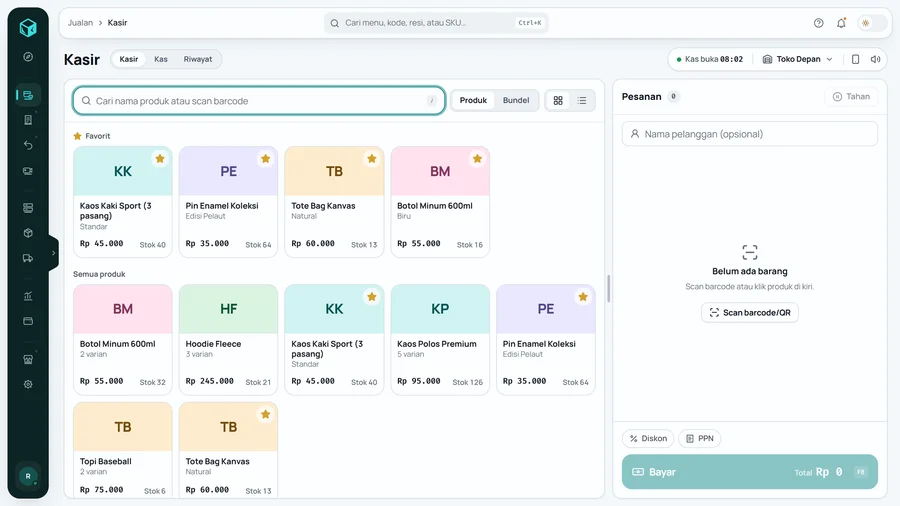The image size is (900, 506).
Task: Expand the sidebar with the chevron handle
Action: pyautogui.click(x=53, y=252)
